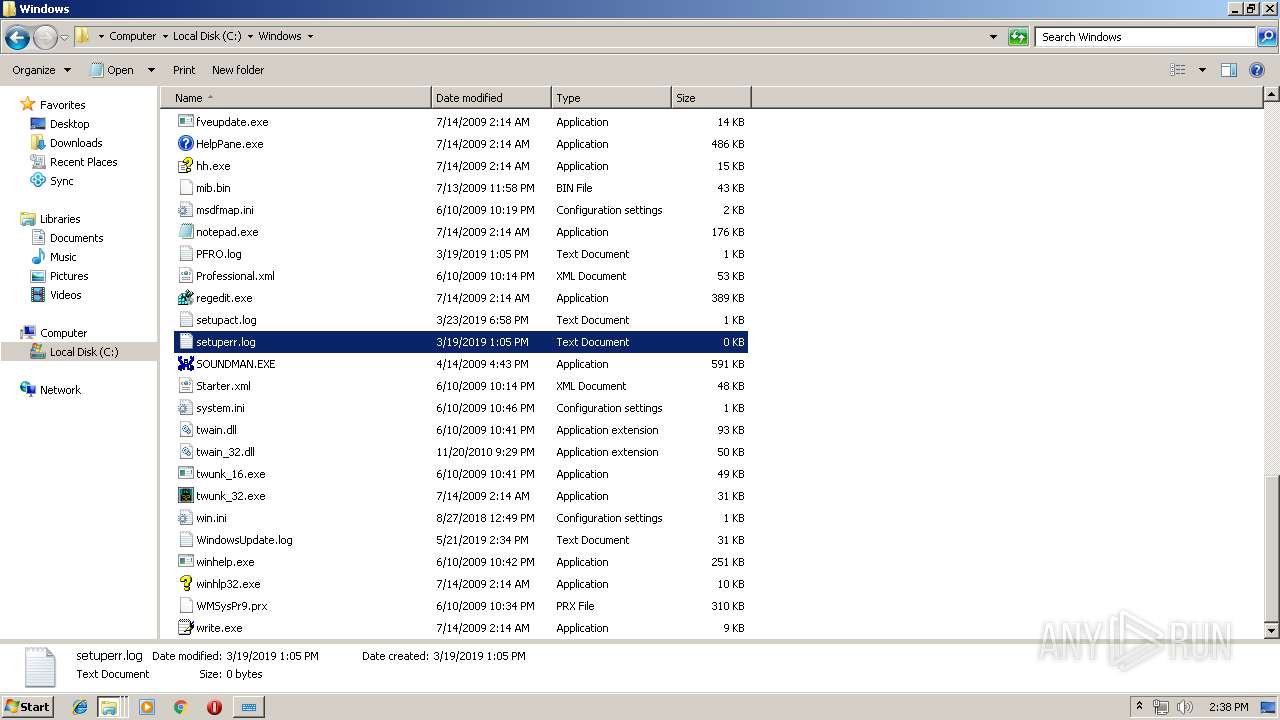Select the notepad.exe file icon
Image resolution: width=1280 pixels, height=720 pixels.
click(x=185, y=232)
